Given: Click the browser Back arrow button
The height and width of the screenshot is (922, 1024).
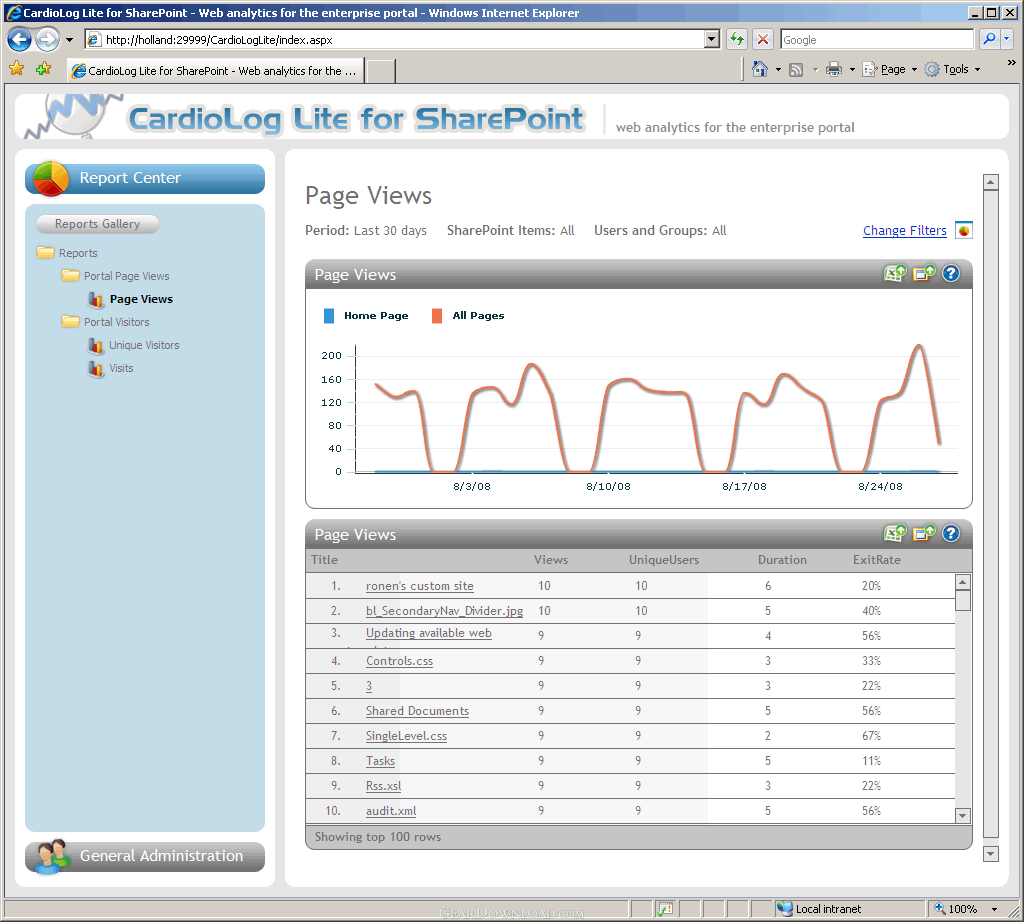Looking at the screenshot, I should (20, 40).
